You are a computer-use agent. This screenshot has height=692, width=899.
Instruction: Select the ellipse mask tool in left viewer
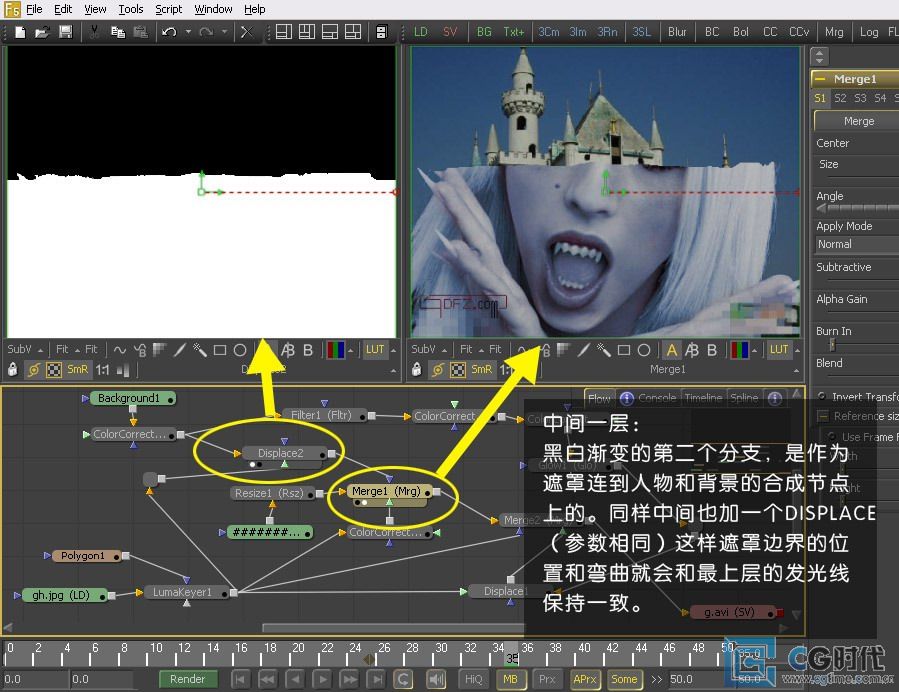coord(240,350)
